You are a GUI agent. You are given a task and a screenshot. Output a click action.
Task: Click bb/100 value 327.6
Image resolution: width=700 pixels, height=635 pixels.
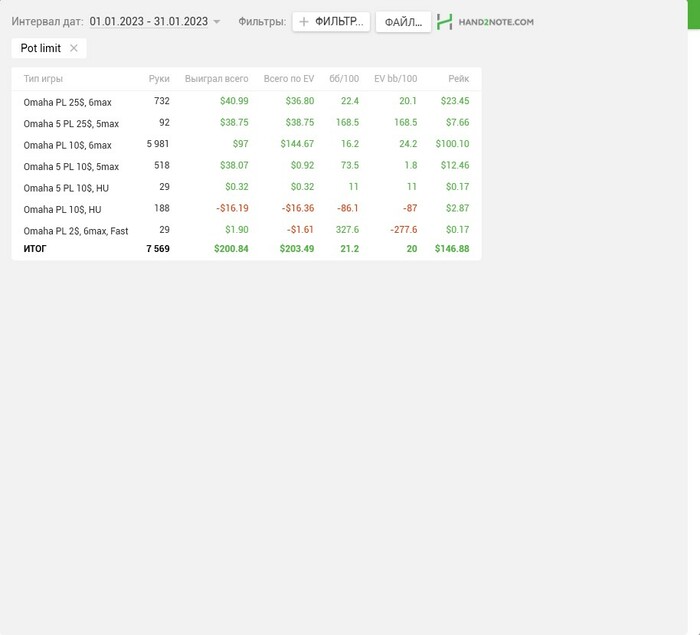(347, 230)
